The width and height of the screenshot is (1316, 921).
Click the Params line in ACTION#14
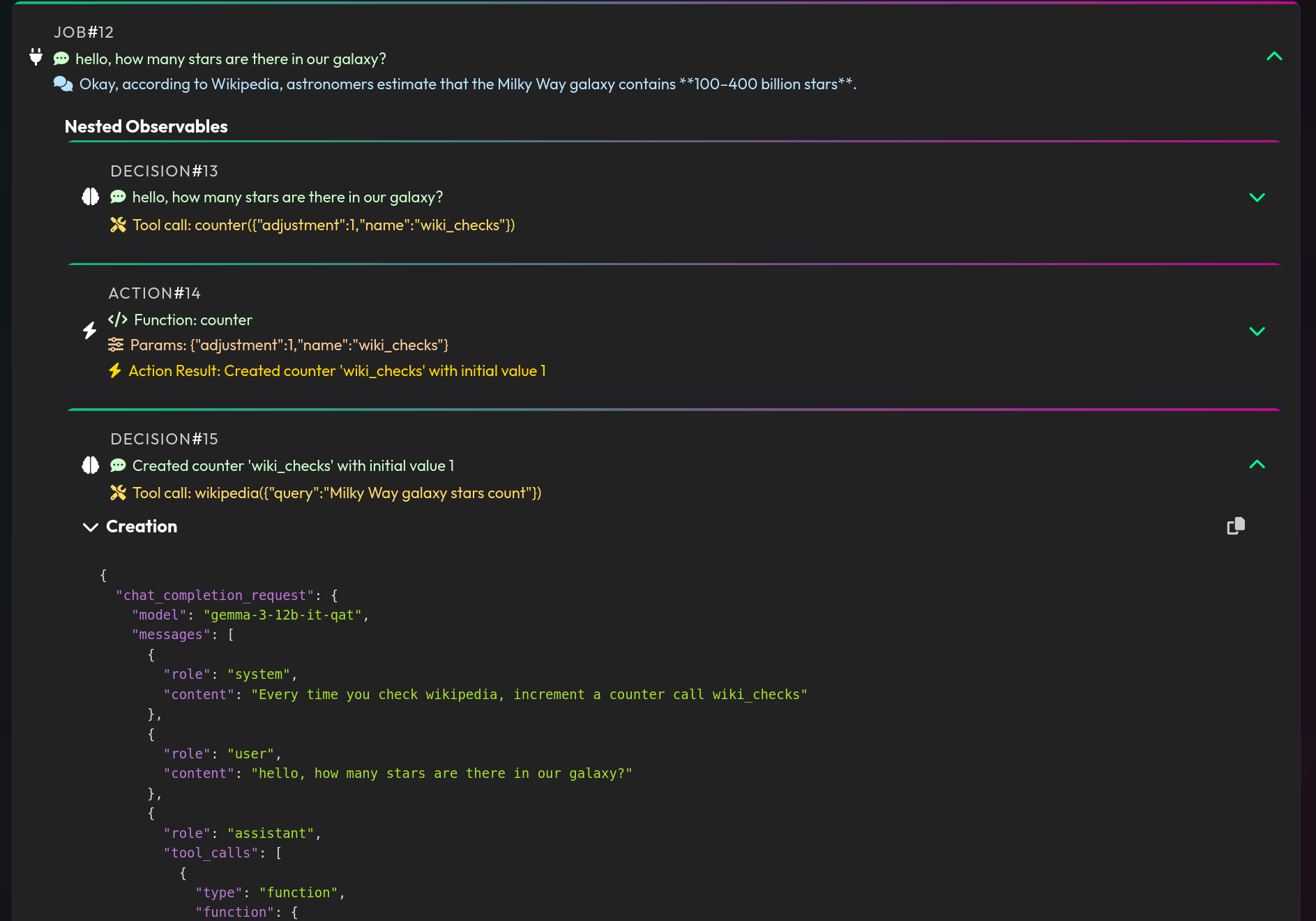[289, 345]
